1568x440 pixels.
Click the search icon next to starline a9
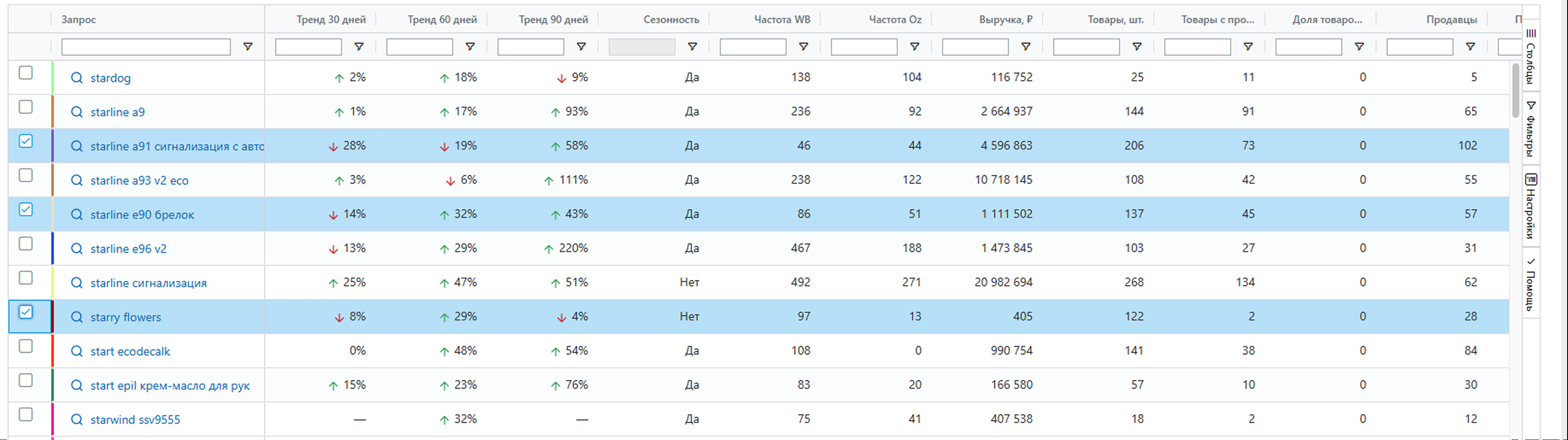pos(76,112)
